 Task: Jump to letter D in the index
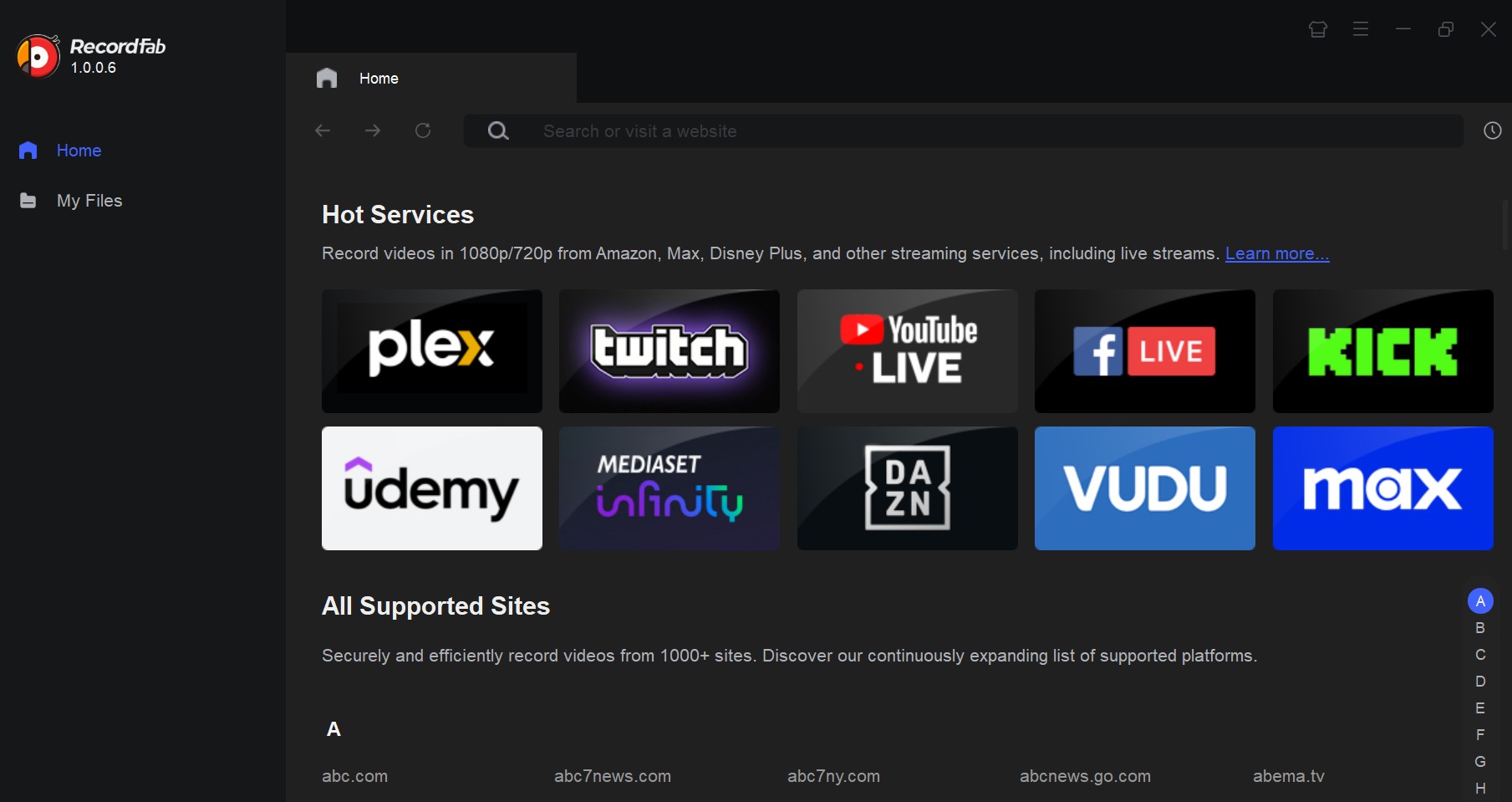click(1480, 682)
